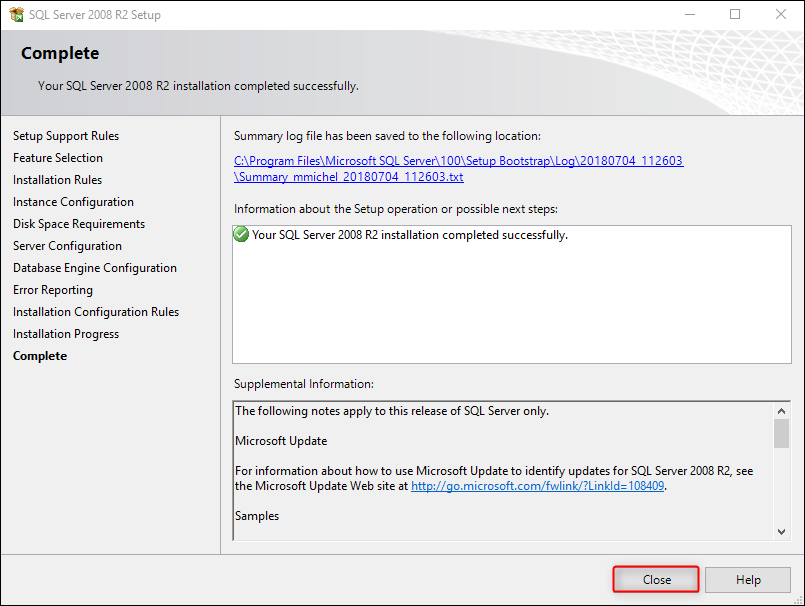The width and height of the screenshot is (805, 606).
Task: Click the large 'Complete' page heading
Action: 60,53
